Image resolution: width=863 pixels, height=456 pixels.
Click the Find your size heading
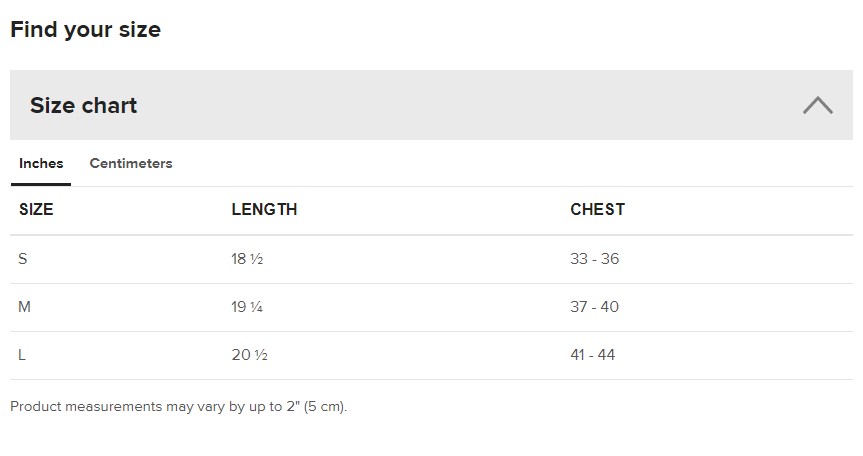click(85, 30)
